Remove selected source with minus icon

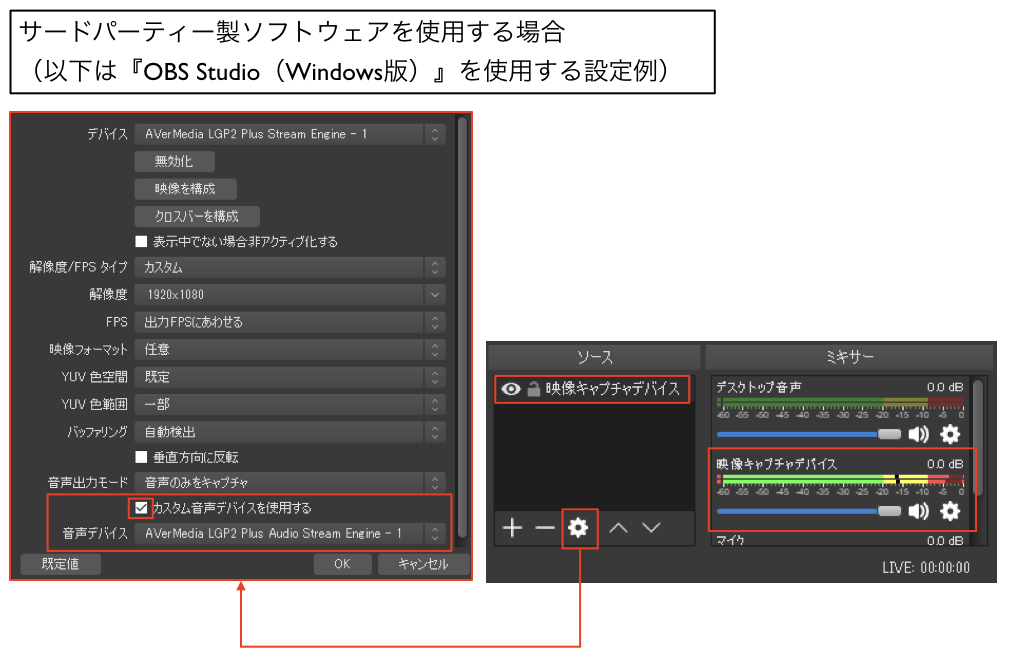point(544,528)
